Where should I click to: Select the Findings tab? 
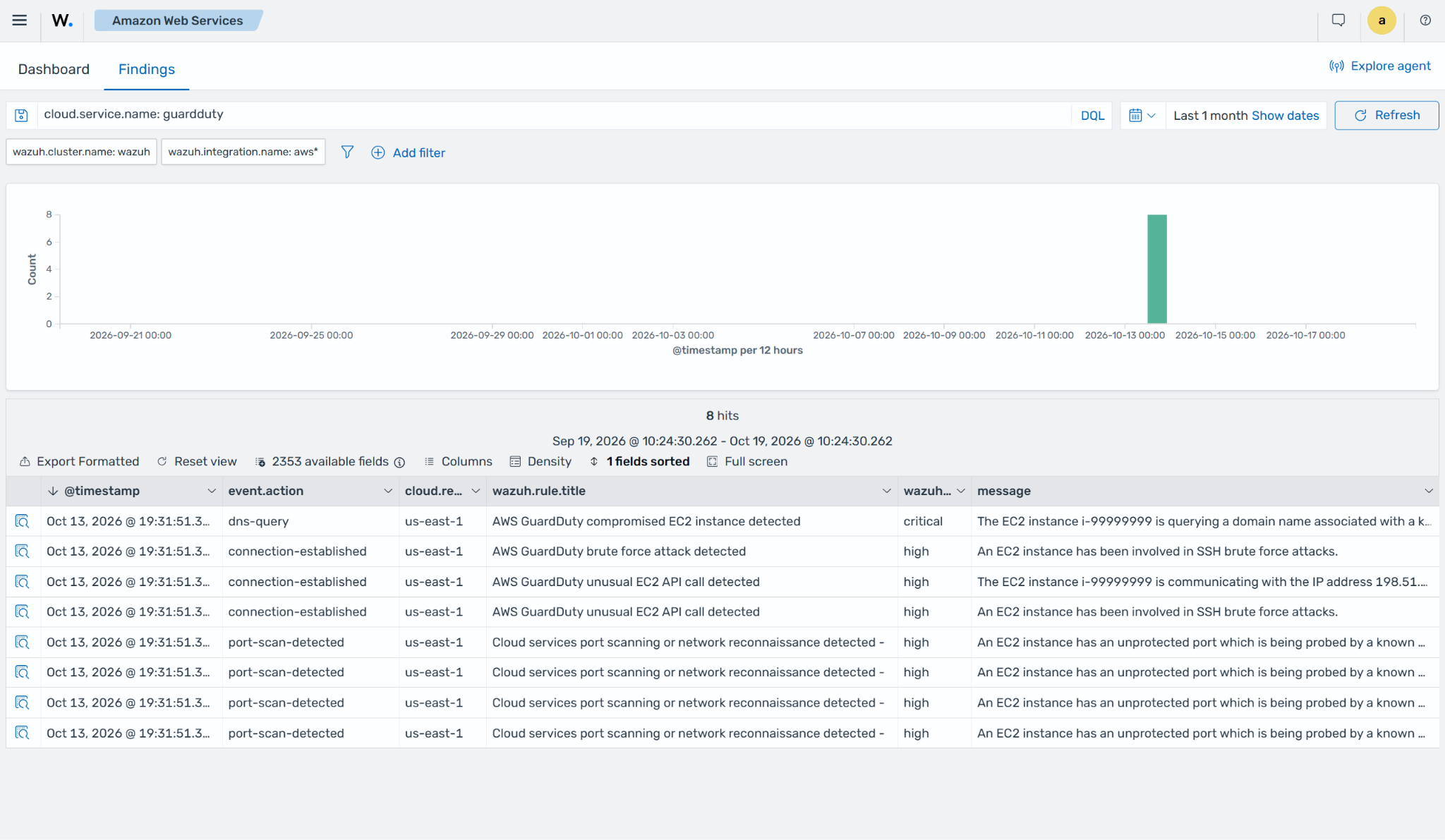pos(147,69)
